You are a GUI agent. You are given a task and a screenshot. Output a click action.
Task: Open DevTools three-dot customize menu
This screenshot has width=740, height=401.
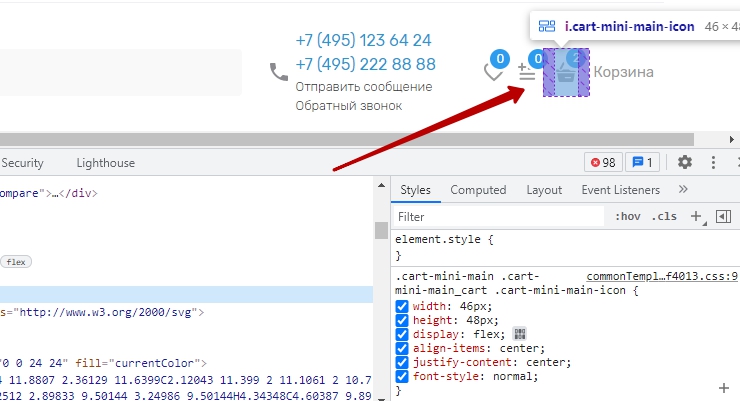(713, 162)
